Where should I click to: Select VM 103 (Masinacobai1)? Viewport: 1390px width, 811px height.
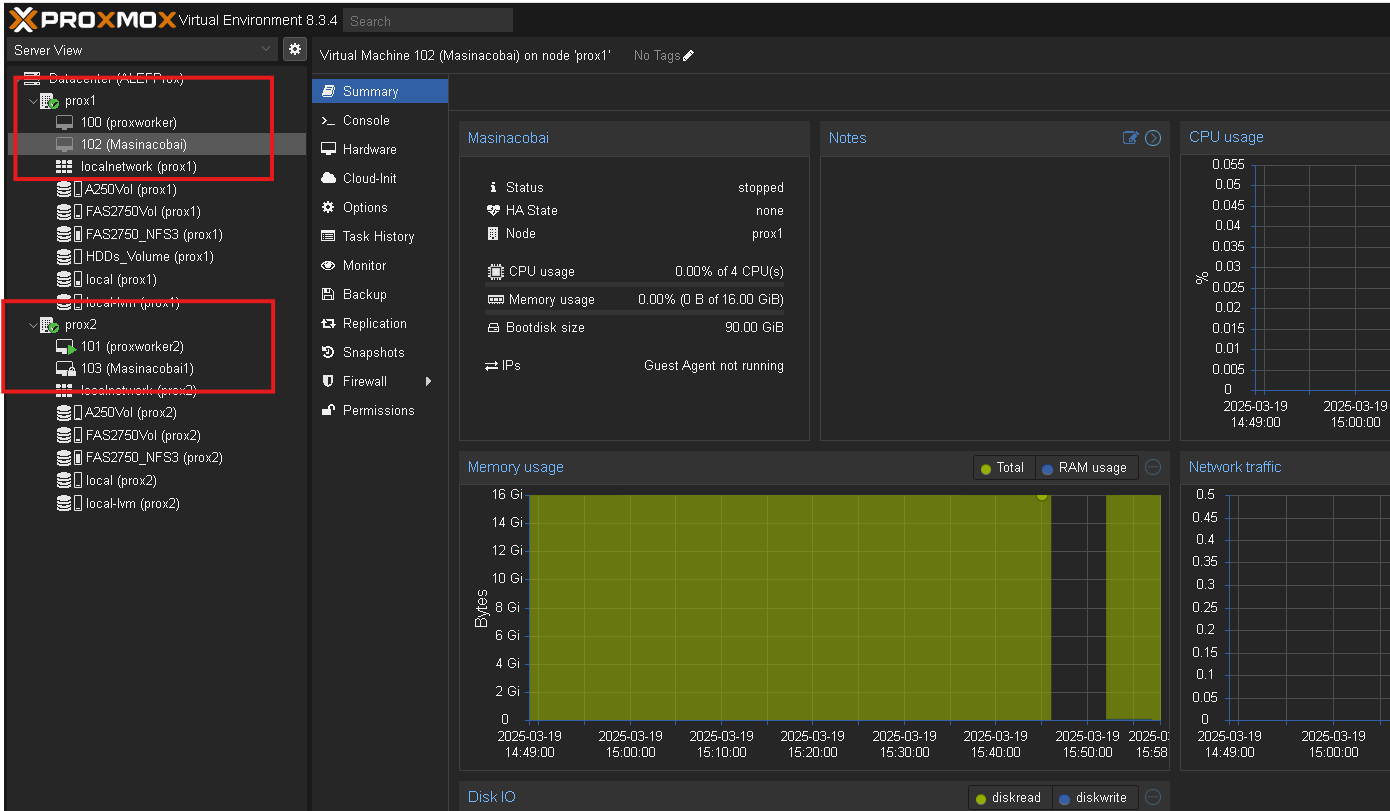point(137,369)
